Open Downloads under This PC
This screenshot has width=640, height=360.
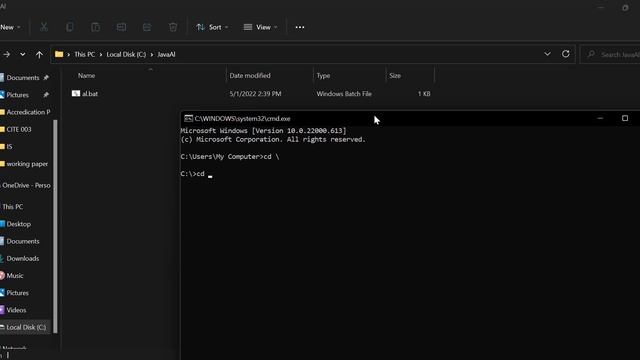22,258
